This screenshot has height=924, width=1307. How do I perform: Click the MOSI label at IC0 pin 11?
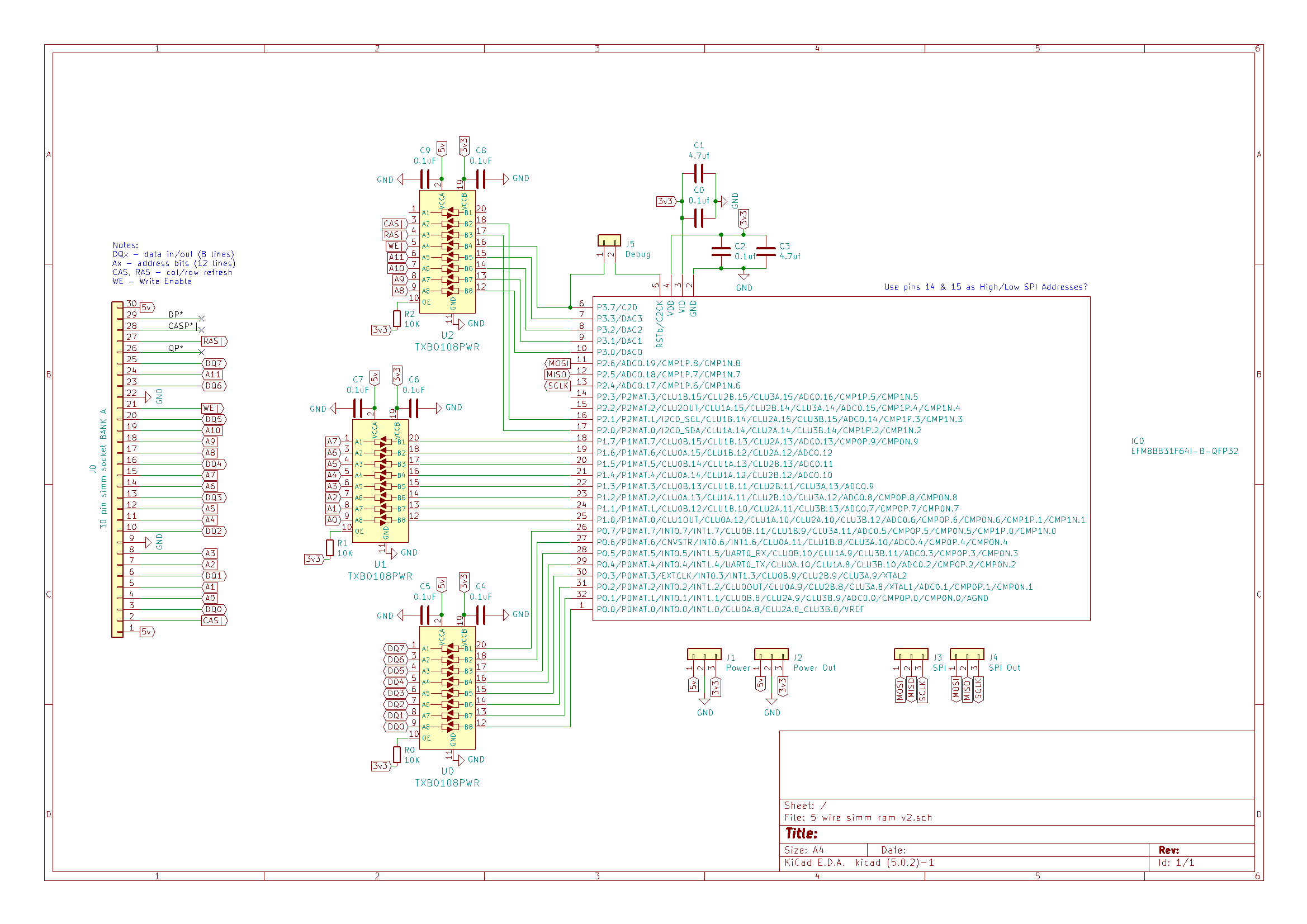pos(557,363)
